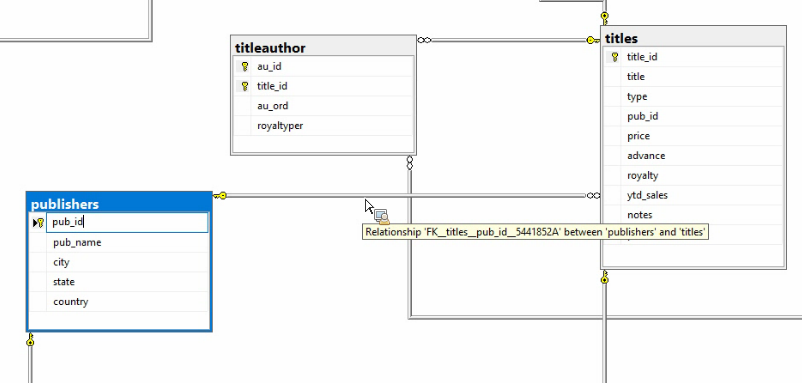The image size is (802, 383).
Task: Click the pub_id edit field in publishers
Action: pyautogui.click(x=127, y=222)
